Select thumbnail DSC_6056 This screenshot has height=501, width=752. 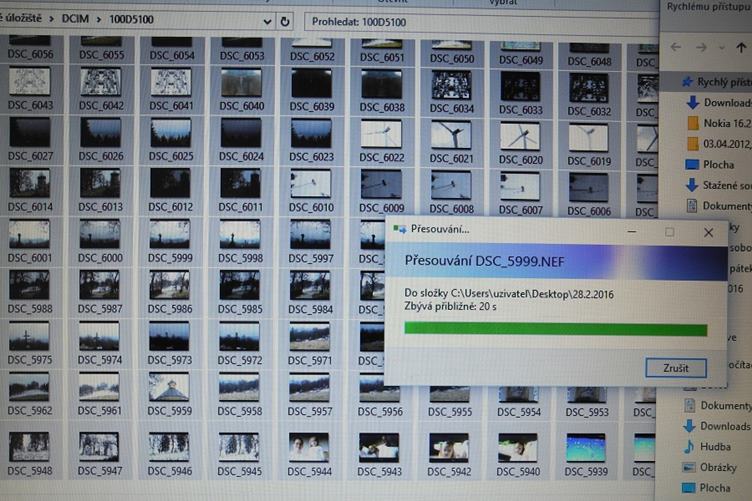[30, 47]
